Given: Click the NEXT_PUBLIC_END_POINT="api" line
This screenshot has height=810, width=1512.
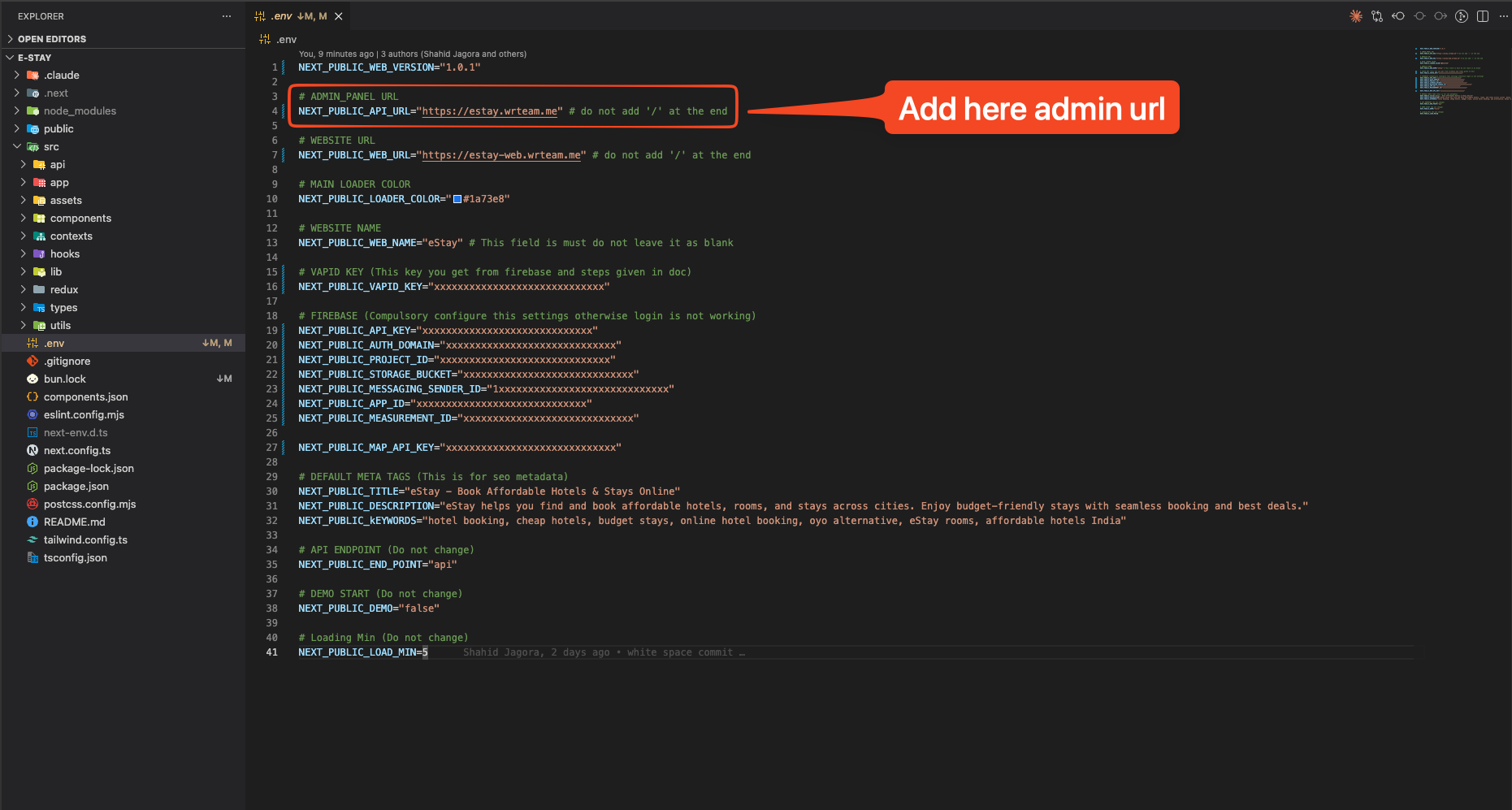Looking at the screenshot, I should [x=378, y=565].
